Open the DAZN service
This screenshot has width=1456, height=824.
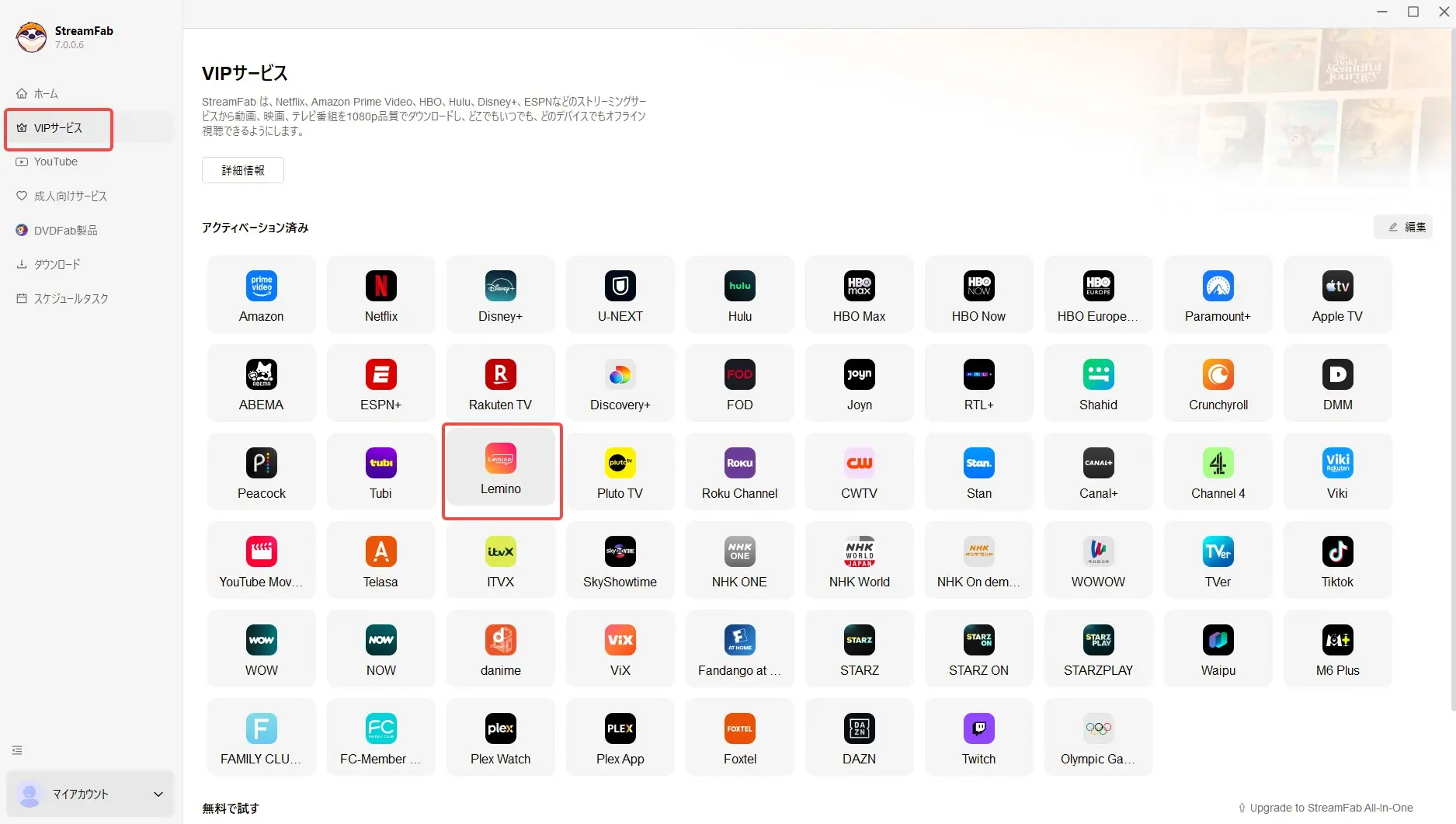(860, 738)
